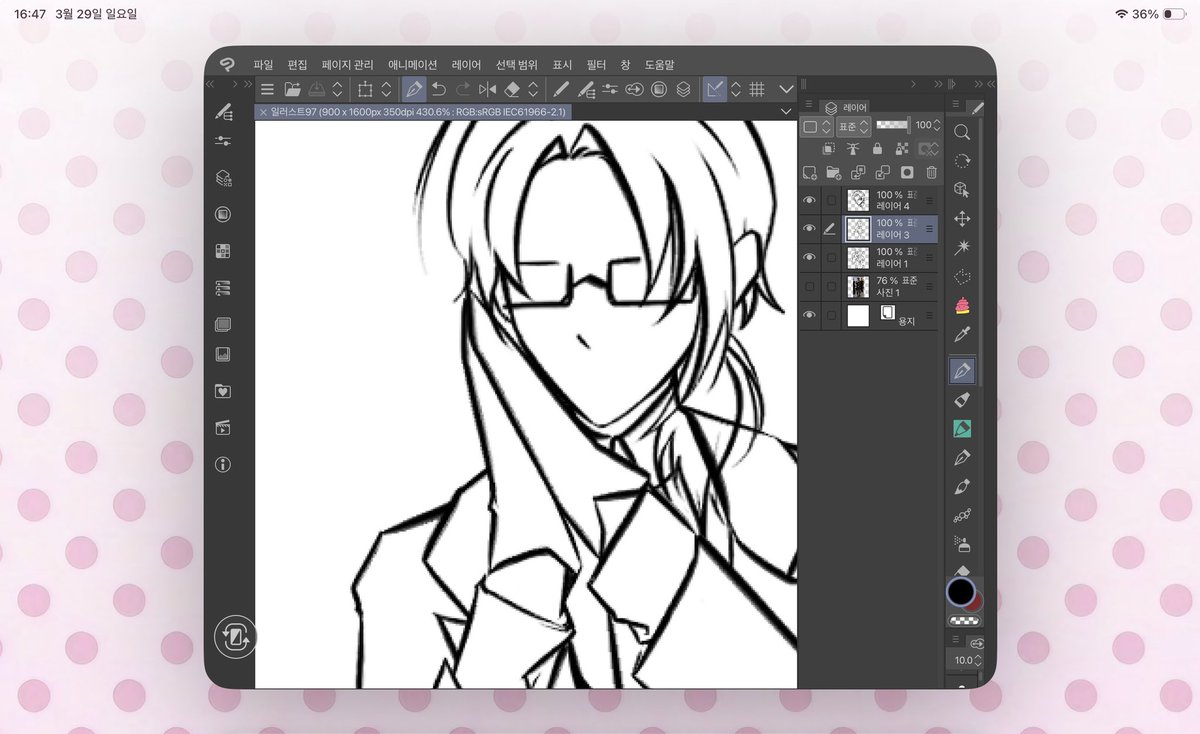Open the 파일 menu
Screen dimensions: 1200x734
(x=263, y=64)
